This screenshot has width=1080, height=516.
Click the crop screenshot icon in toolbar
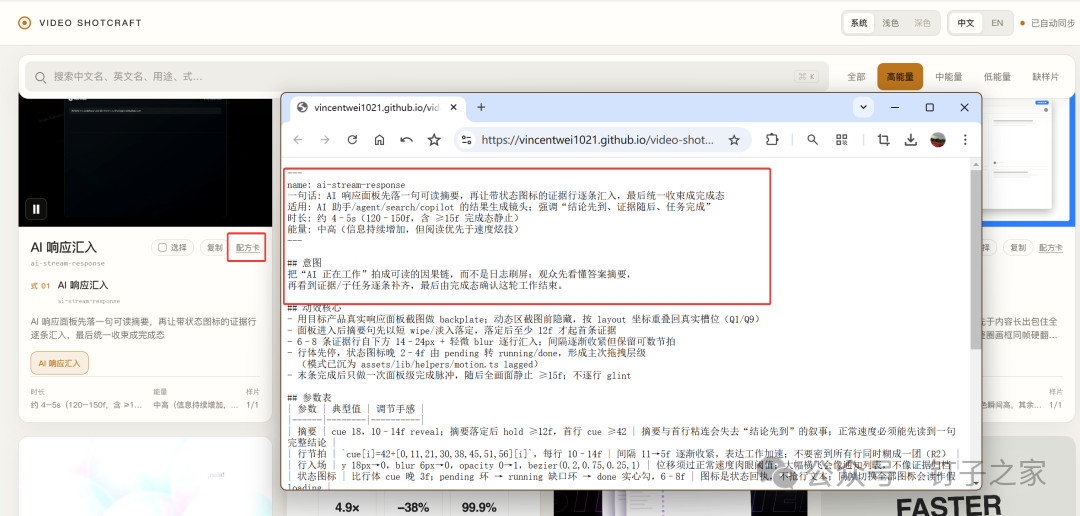click(x=883, y=140)
